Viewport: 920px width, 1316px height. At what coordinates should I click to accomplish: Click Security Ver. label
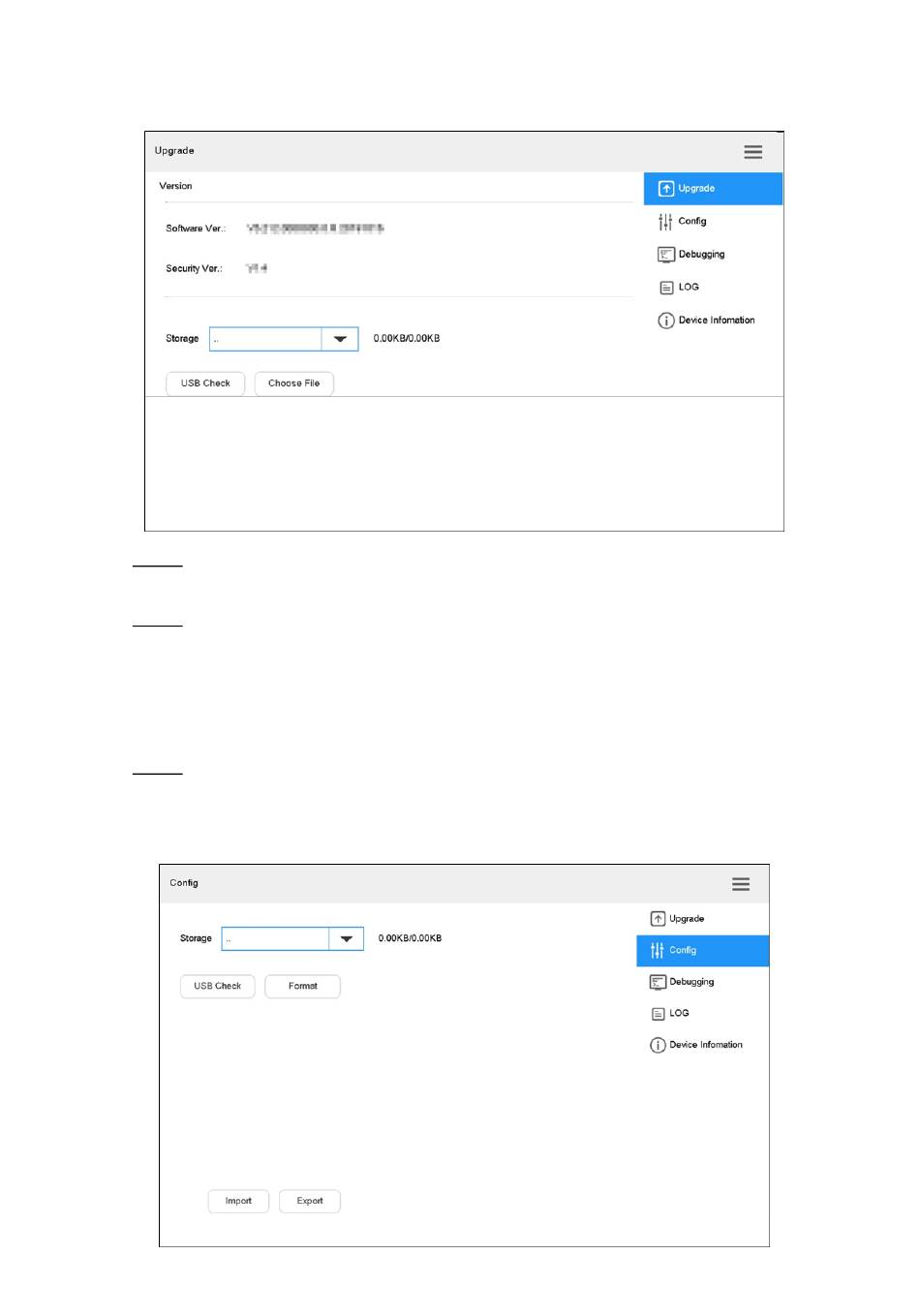(x=194, y=269)
